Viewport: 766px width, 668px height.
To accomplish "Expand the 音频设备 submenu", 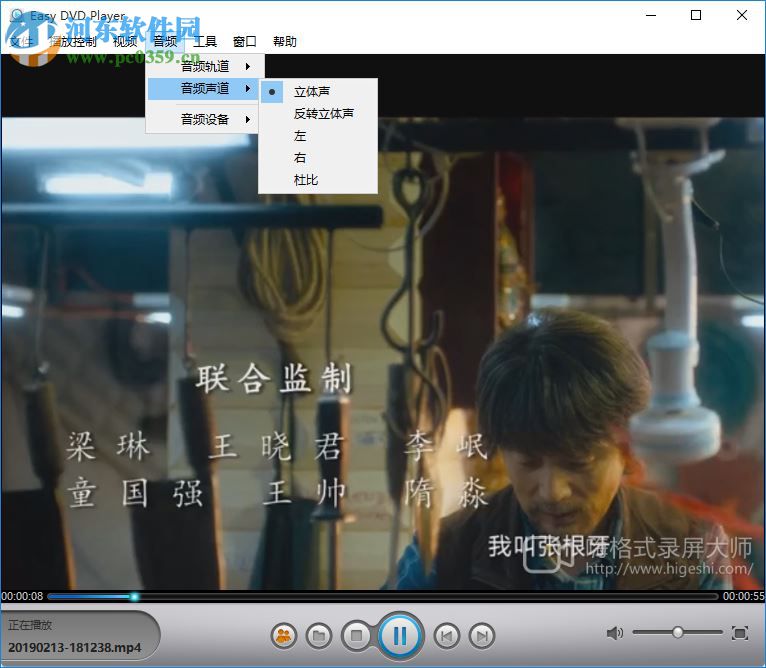I will pos(205,119).
